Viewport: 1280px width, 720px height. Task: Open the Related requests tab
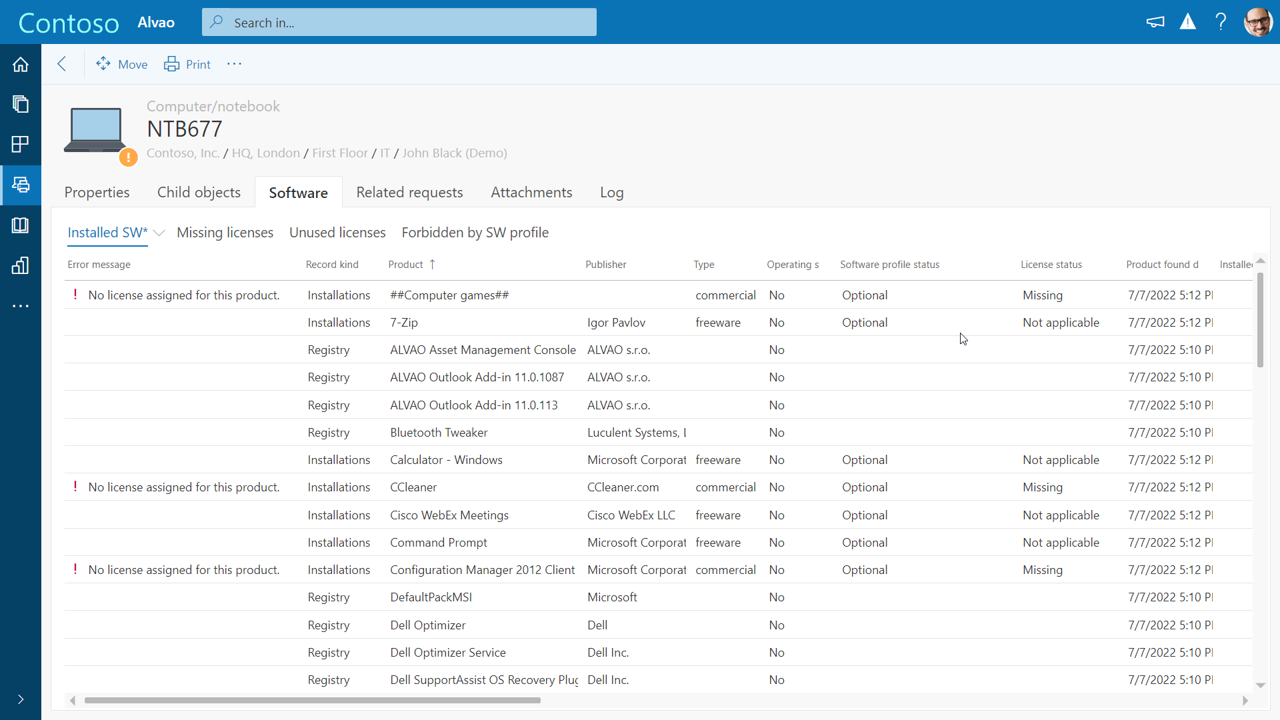(409, 192)
